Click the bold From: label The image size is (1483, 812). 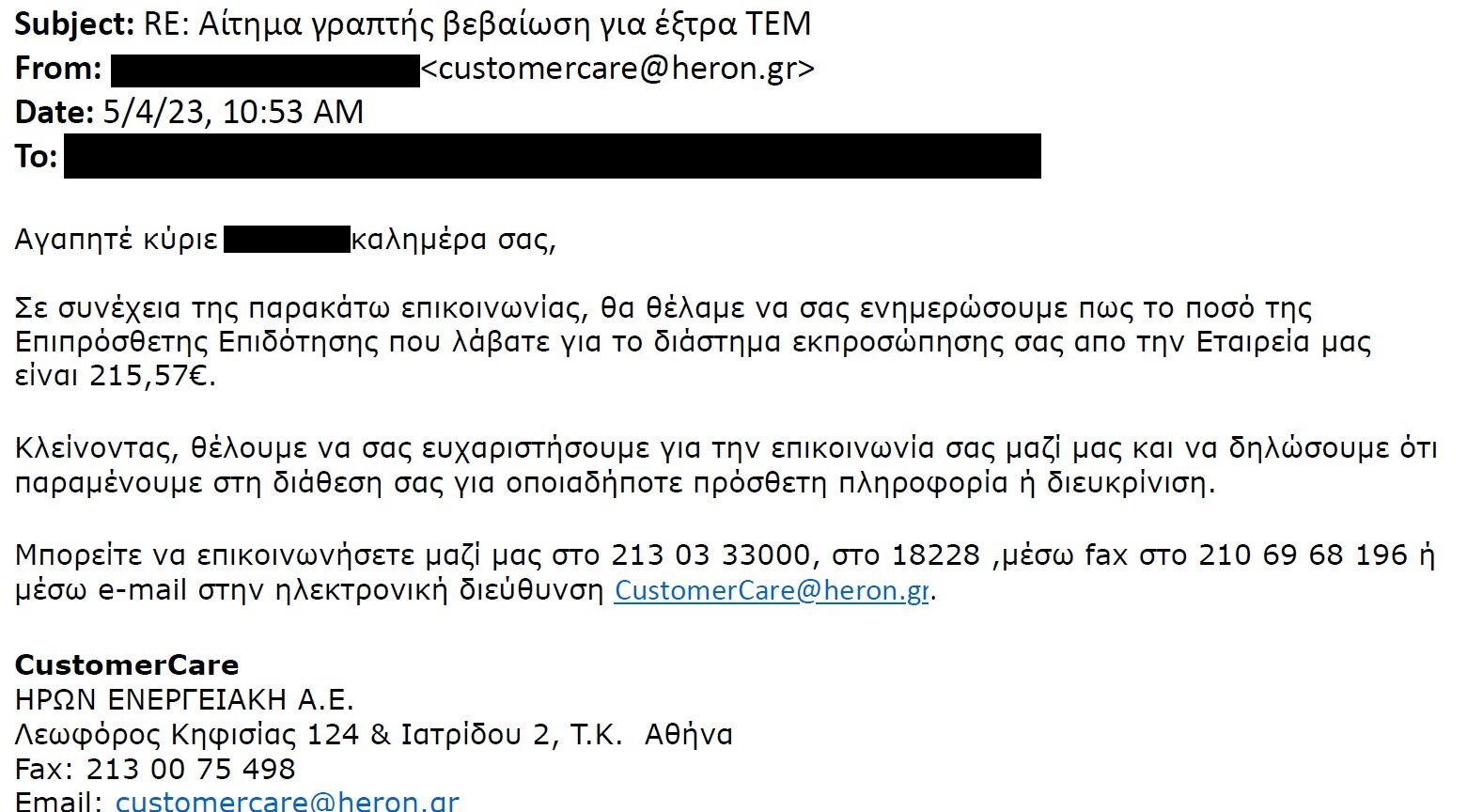(x=58, y=69)
